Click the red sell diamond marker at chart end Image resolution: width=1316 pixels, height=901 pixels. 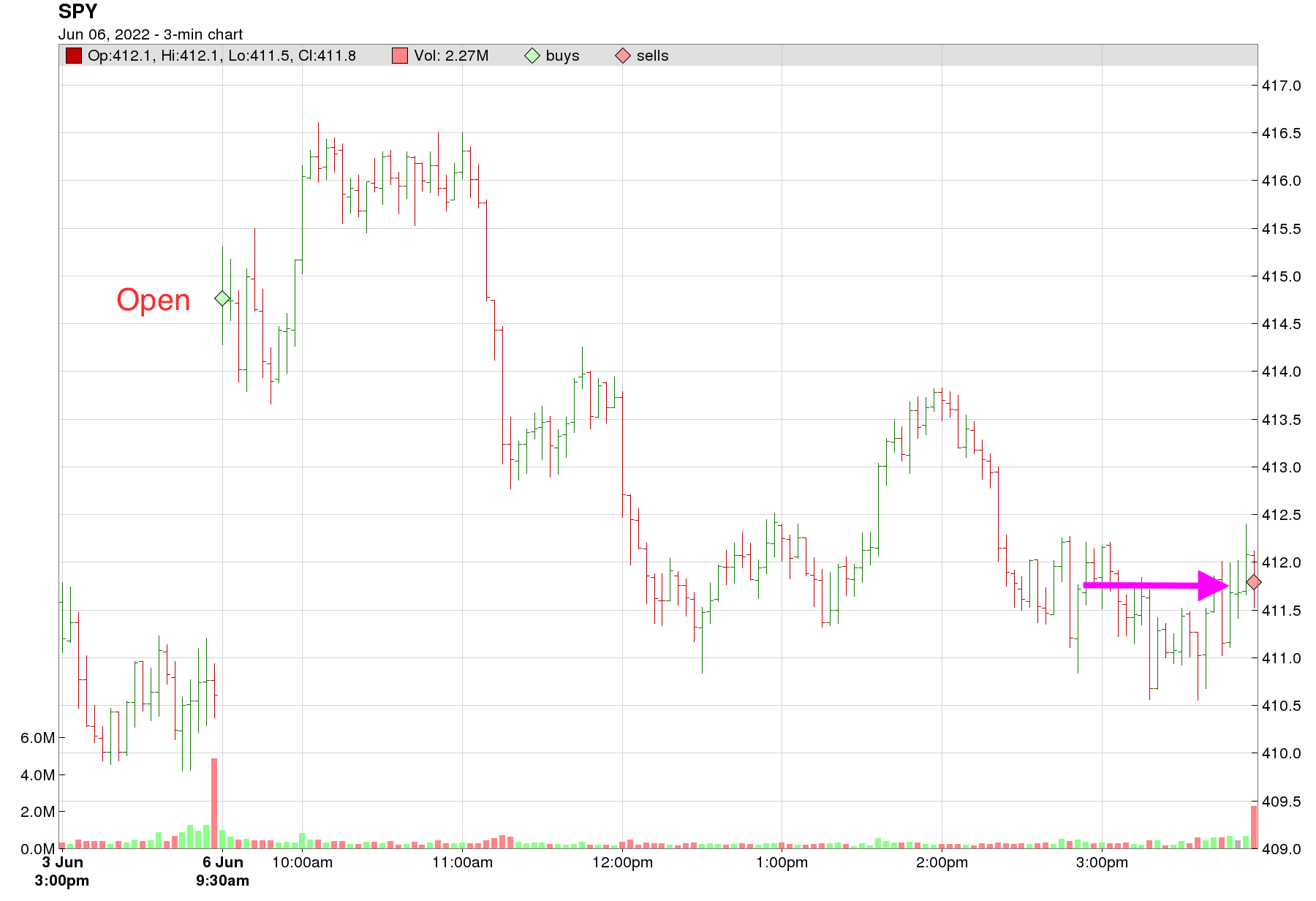tap(1254, 582)
